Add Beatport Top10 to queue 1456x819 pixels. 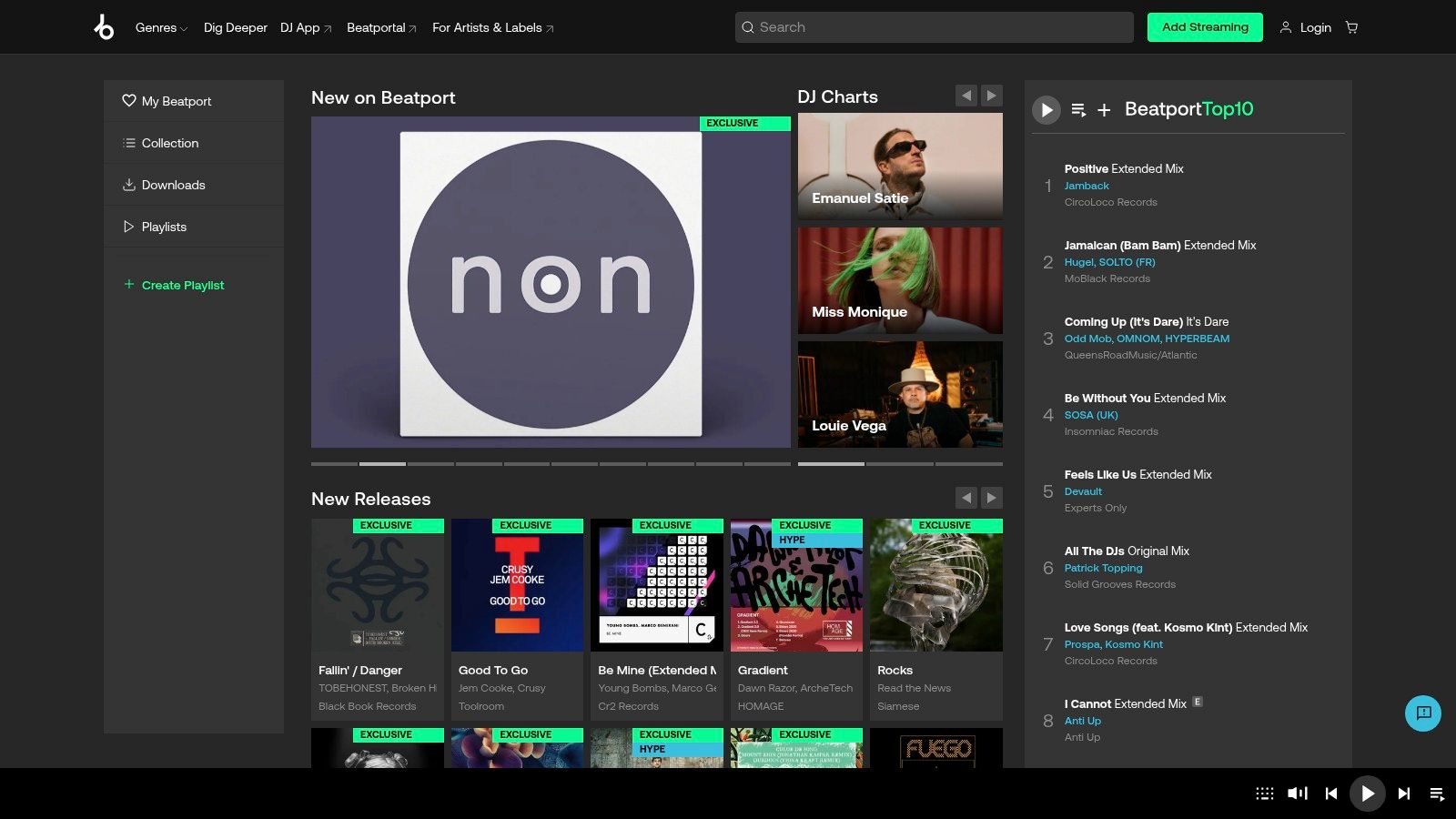(x=1077, y=110)
